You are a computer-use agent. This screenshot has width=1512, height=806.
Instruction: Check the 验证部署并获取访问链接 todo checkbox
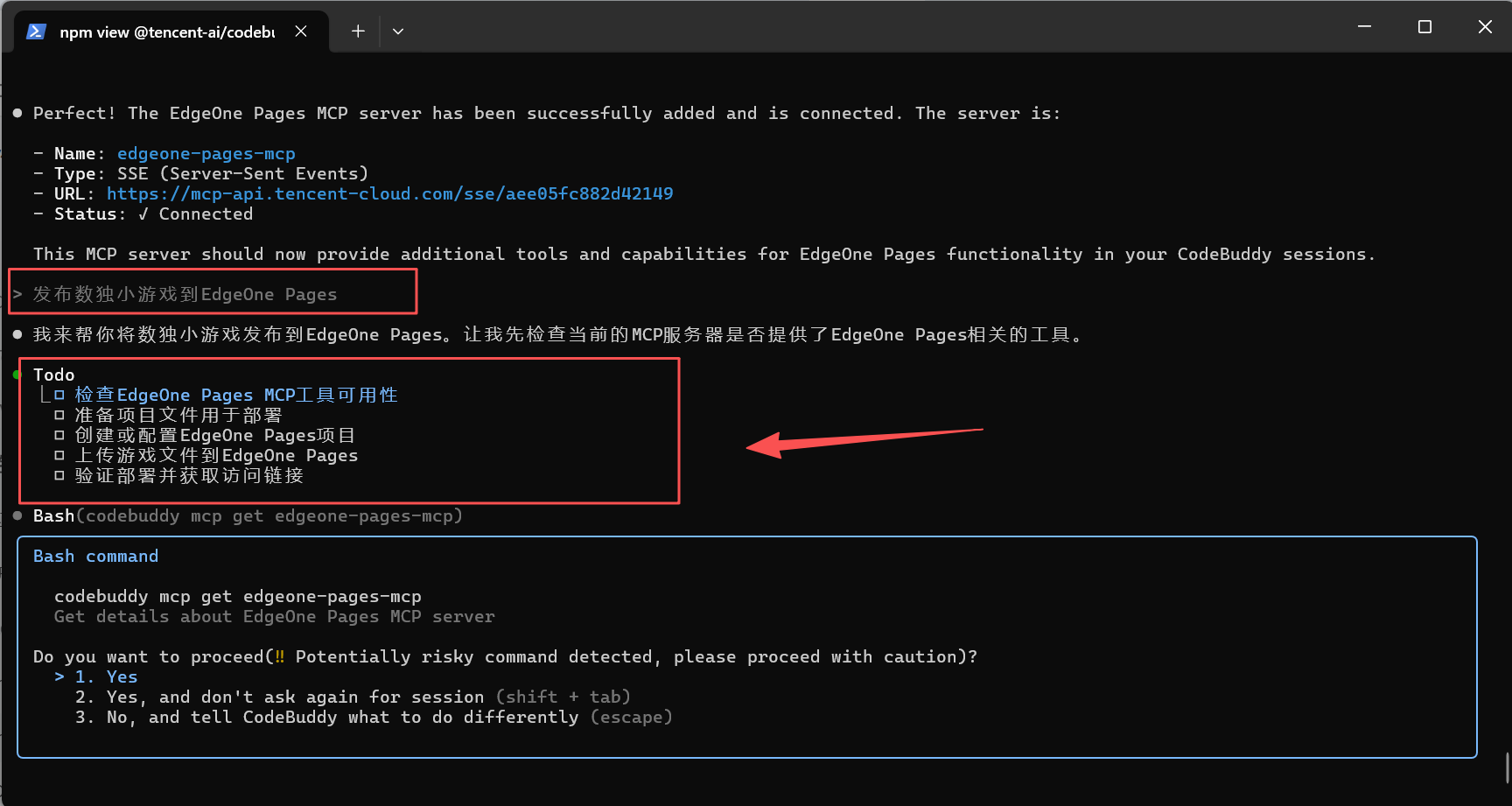(59, 476)
